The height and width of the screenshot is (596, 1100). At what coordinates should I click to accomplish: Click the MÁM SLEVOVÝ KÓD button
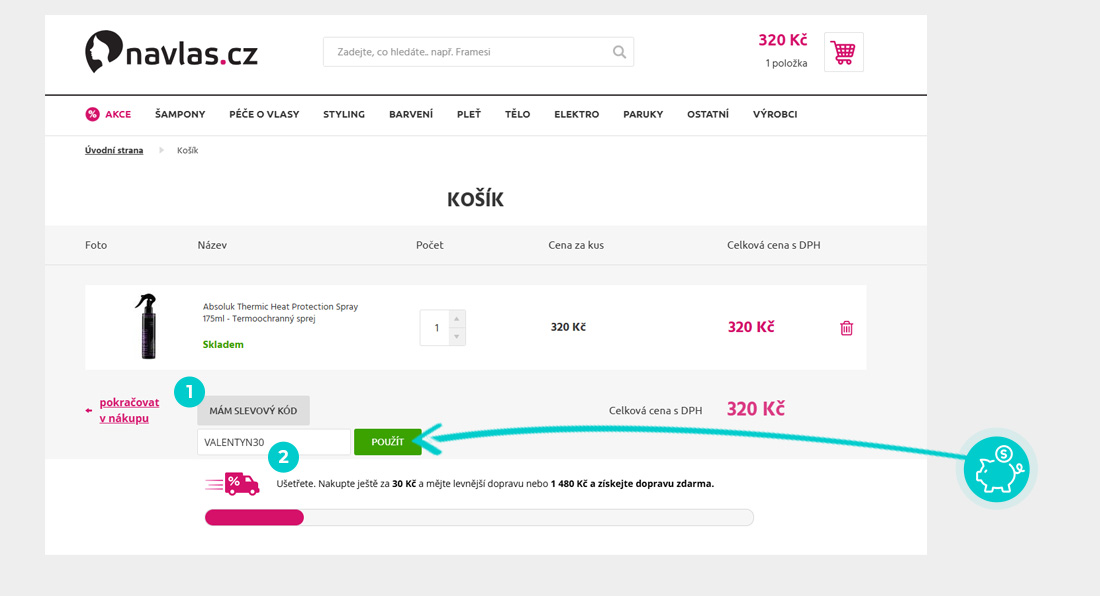click(x=254, y=410)
